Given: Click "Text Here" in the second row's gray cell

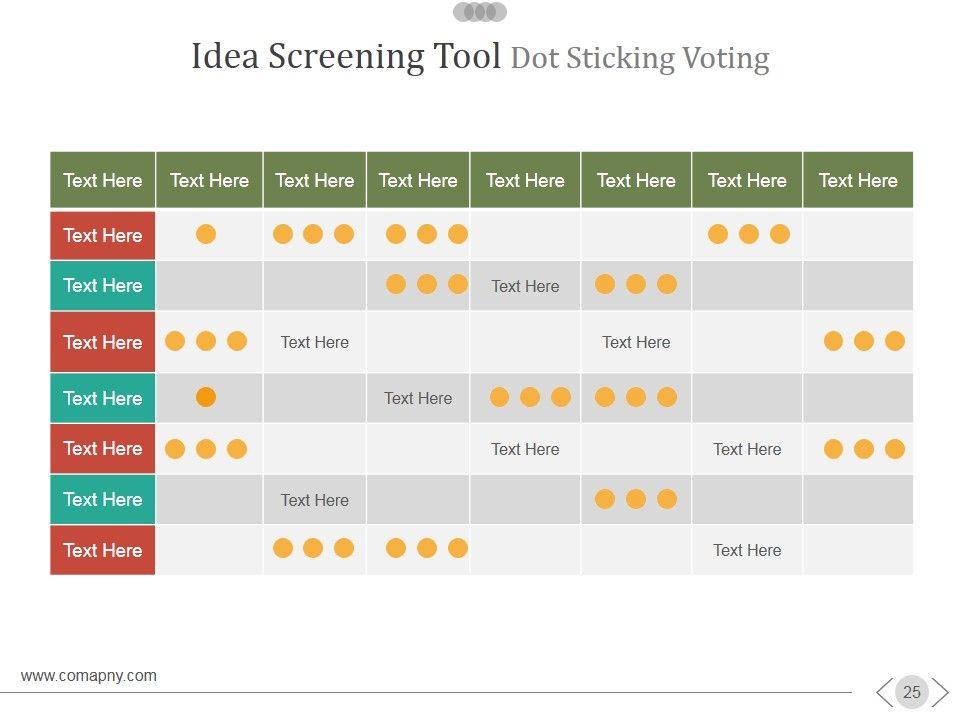Looking at the screenshot, I should [525, 286].
